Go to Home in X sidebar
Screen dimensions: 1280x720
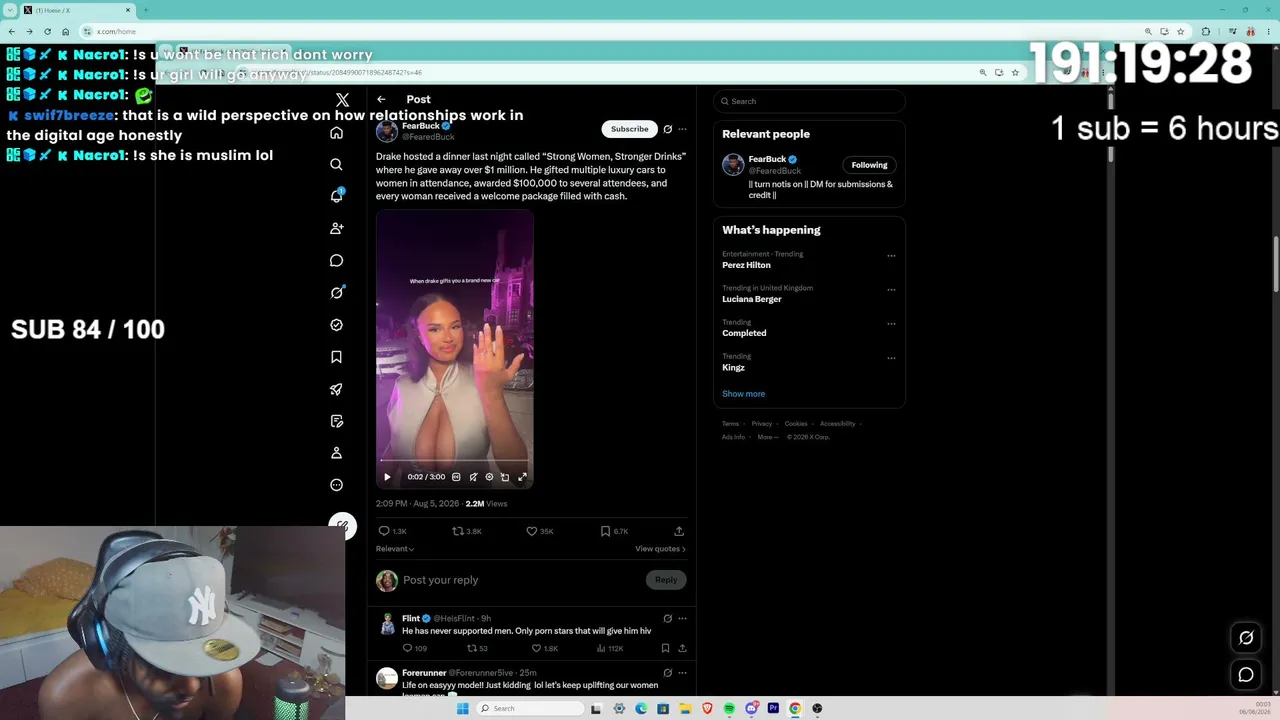point(337,133)
